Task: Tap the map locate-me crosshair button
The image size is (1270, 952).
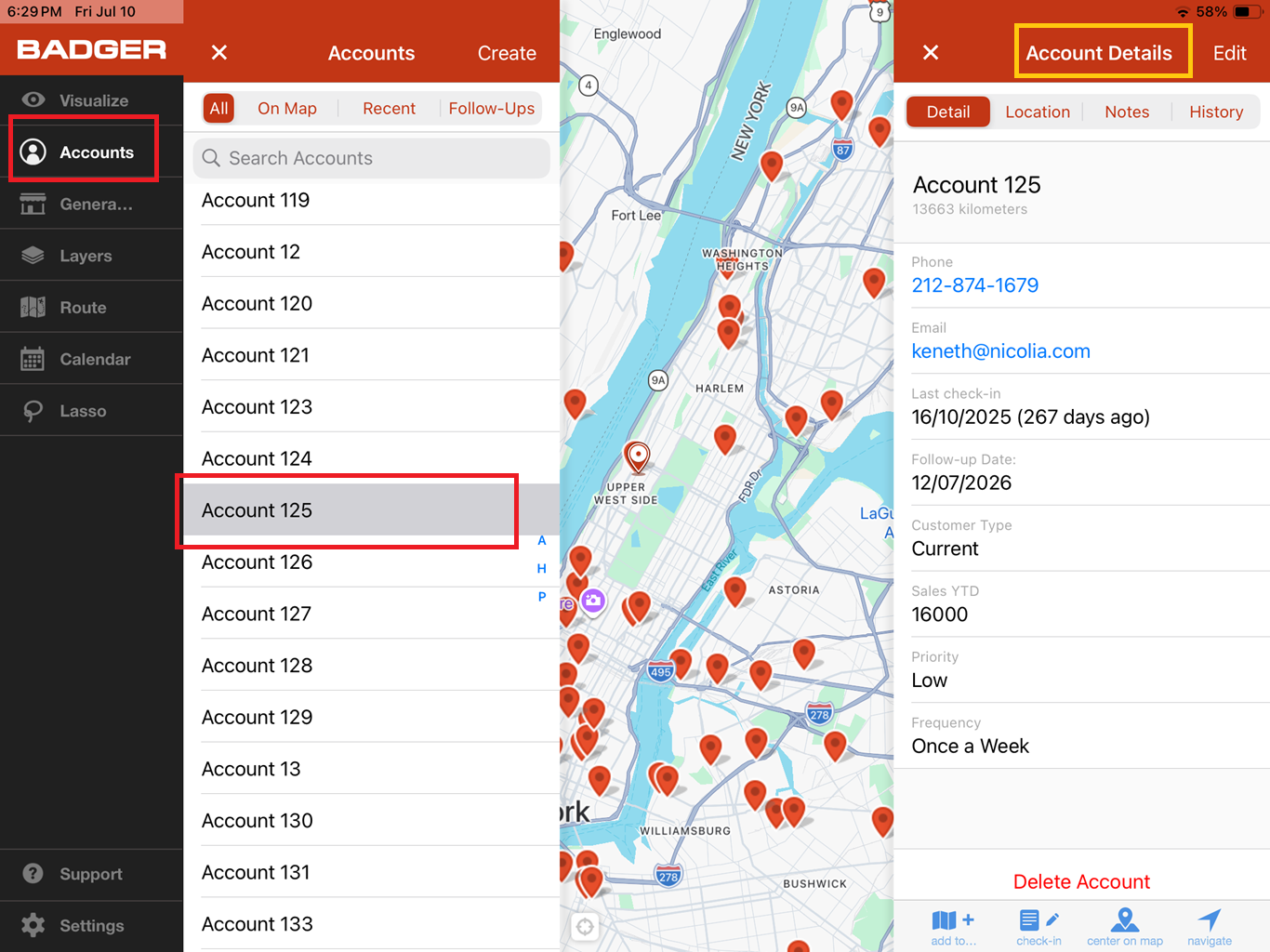Action: (x=585, y=927)
